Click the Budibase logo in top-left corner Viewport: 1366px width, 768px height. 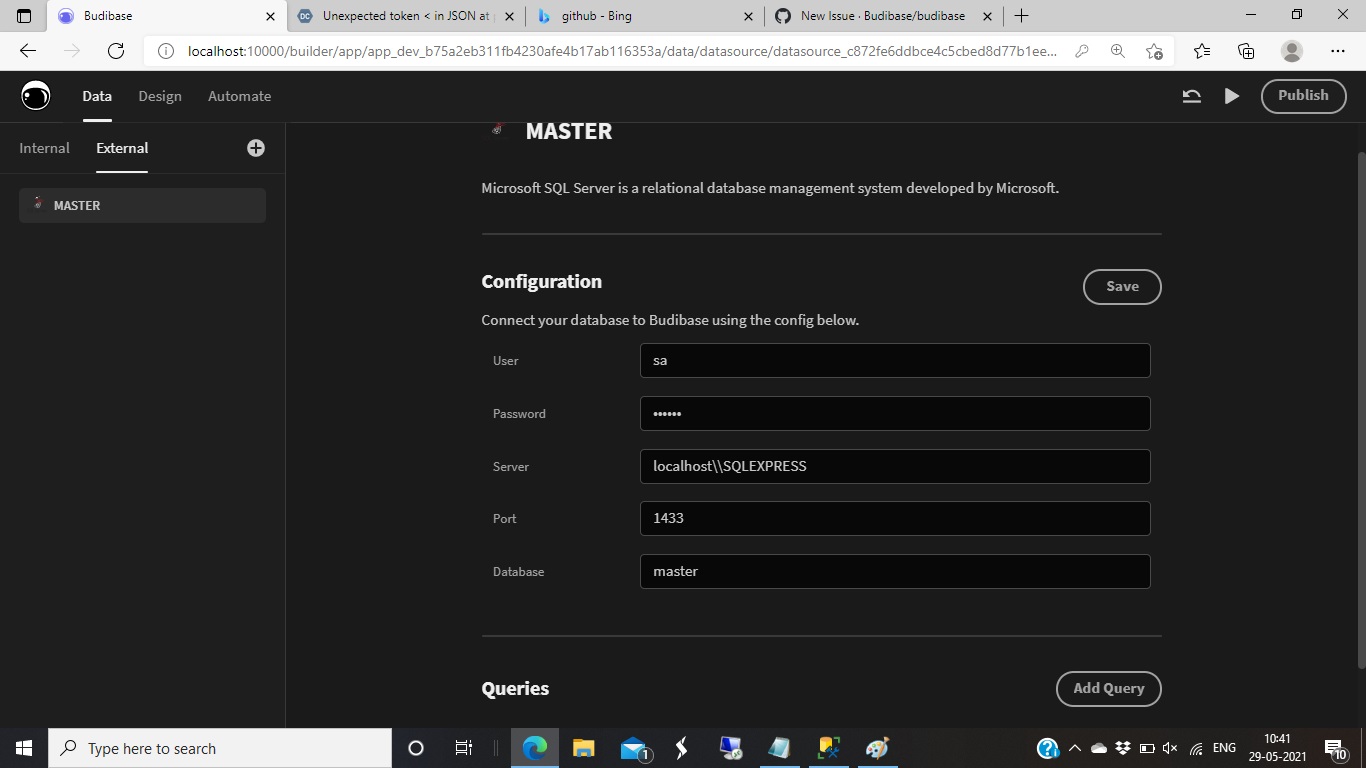[35, 95]
